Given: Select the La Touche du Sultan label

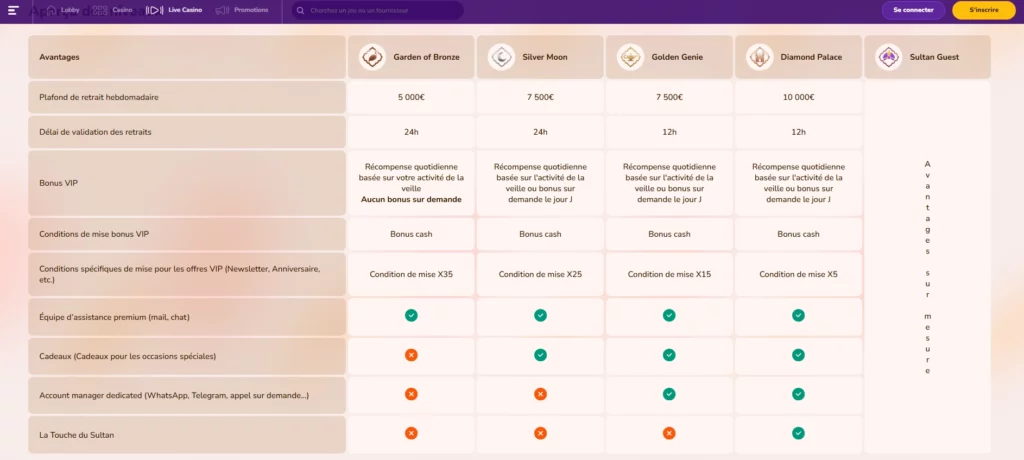Looking at the screenshot, I should point(76,435).
